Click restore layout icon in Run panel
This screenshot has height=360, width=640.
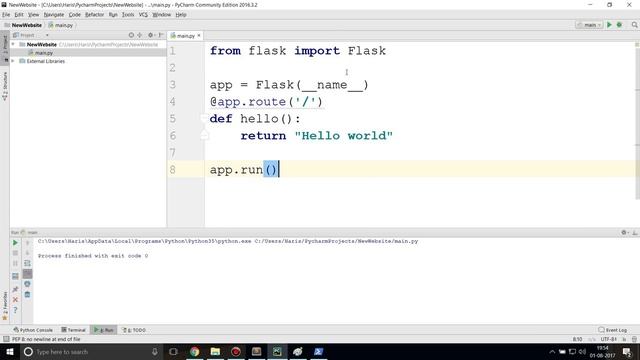click(x=15, y=276)
